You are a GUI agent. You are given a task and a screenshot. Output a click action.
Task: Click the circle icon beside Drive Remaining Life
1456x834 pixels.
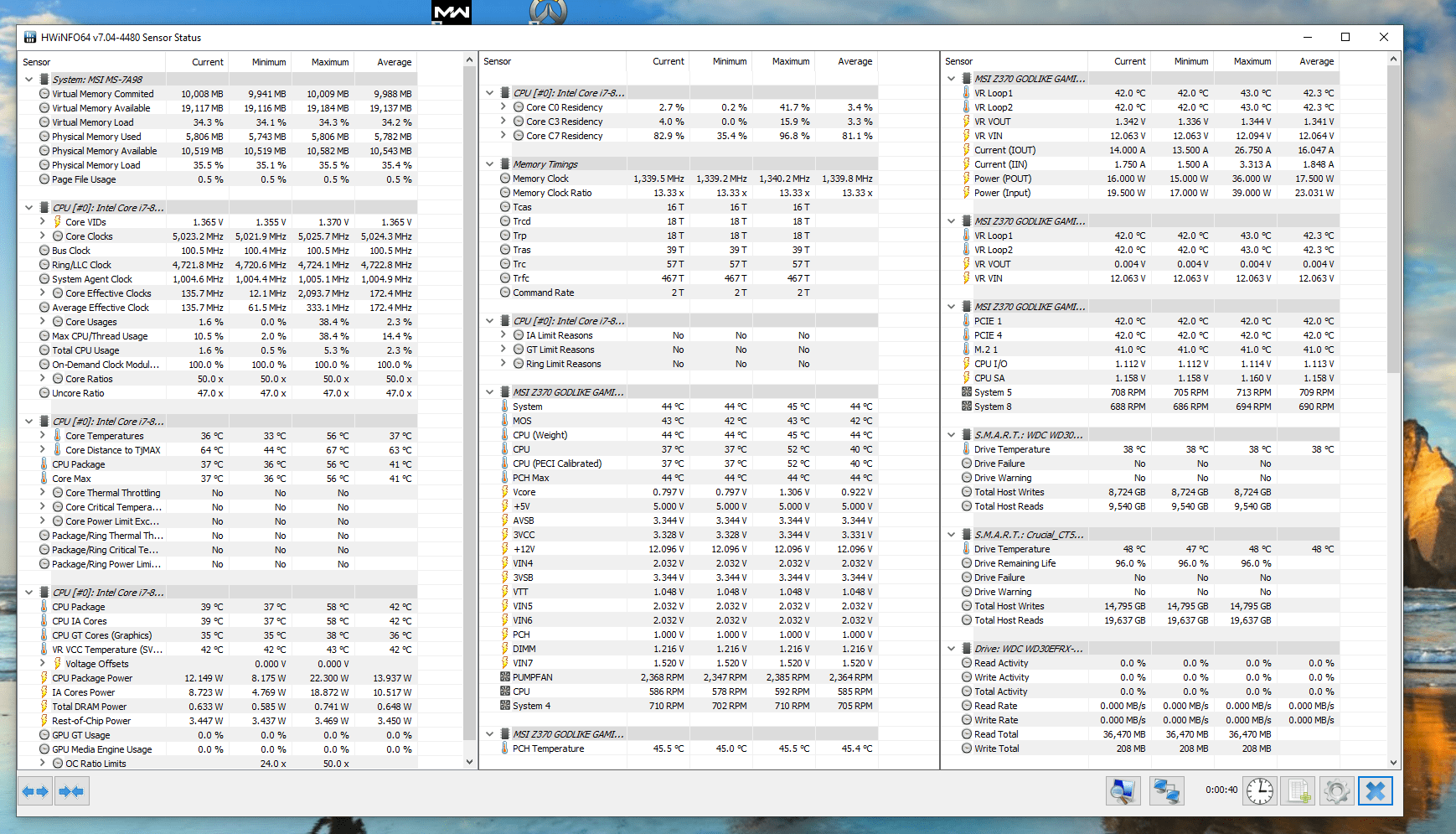[x=967, y=563]
